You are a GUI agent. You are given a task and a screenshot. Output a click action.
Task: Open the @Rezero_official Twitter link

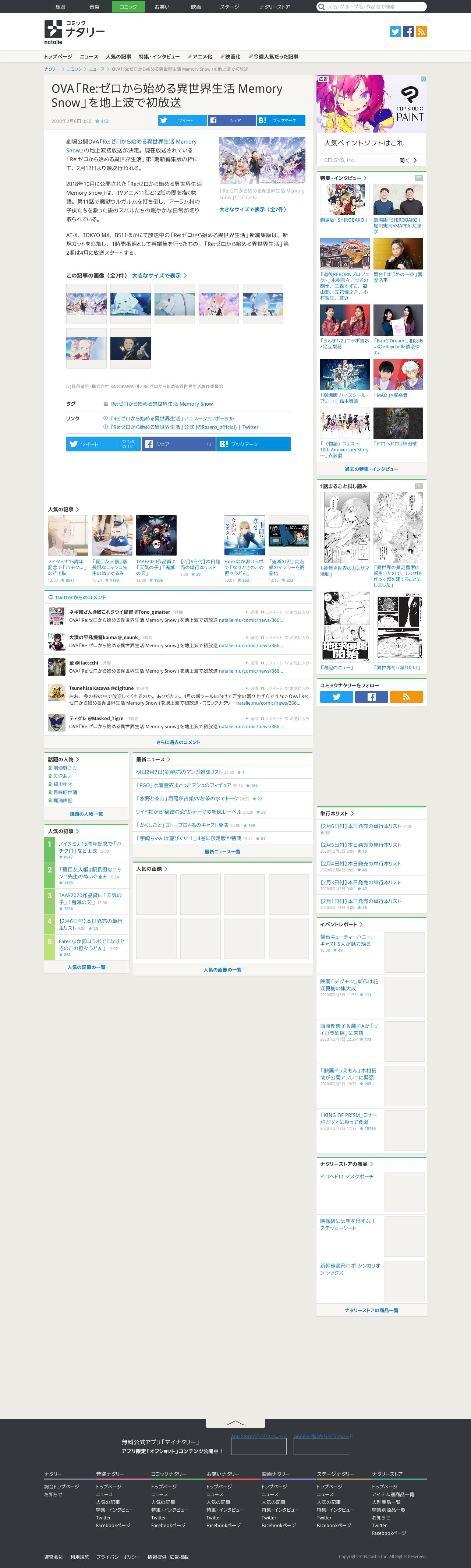(x=184, y=427)
